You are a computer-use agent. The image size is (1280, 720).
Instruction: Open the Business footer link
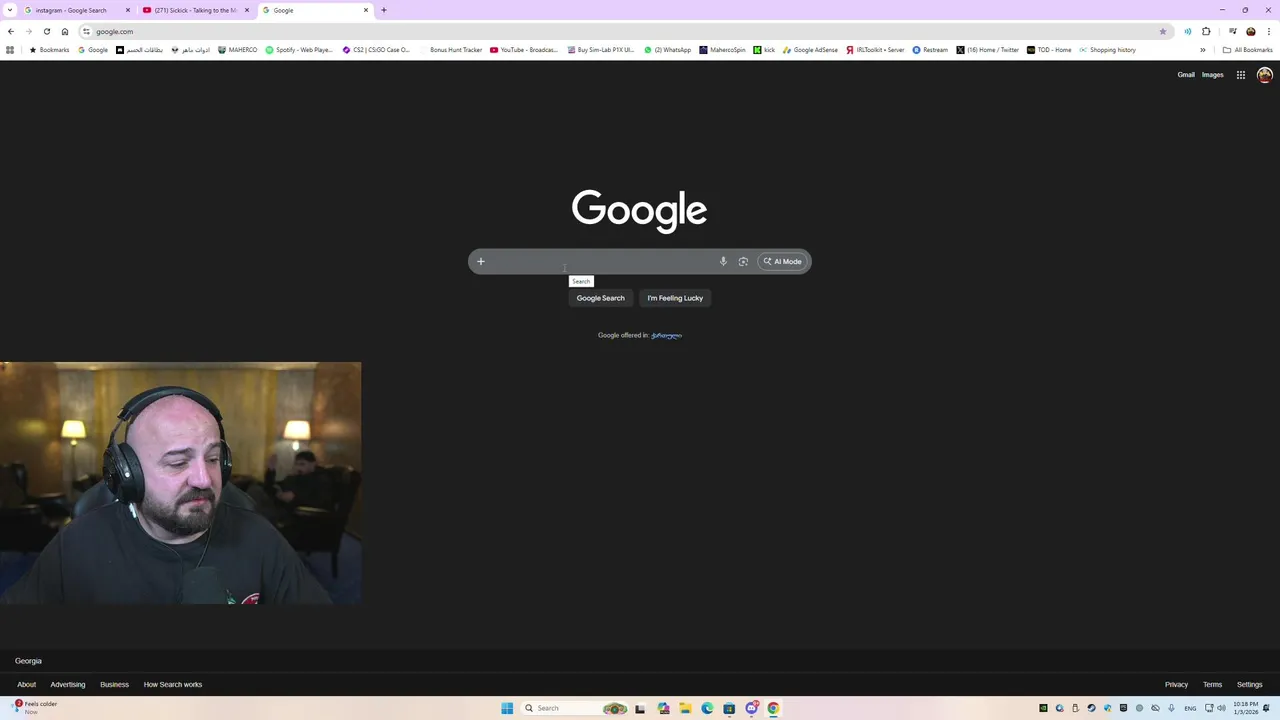114,685
